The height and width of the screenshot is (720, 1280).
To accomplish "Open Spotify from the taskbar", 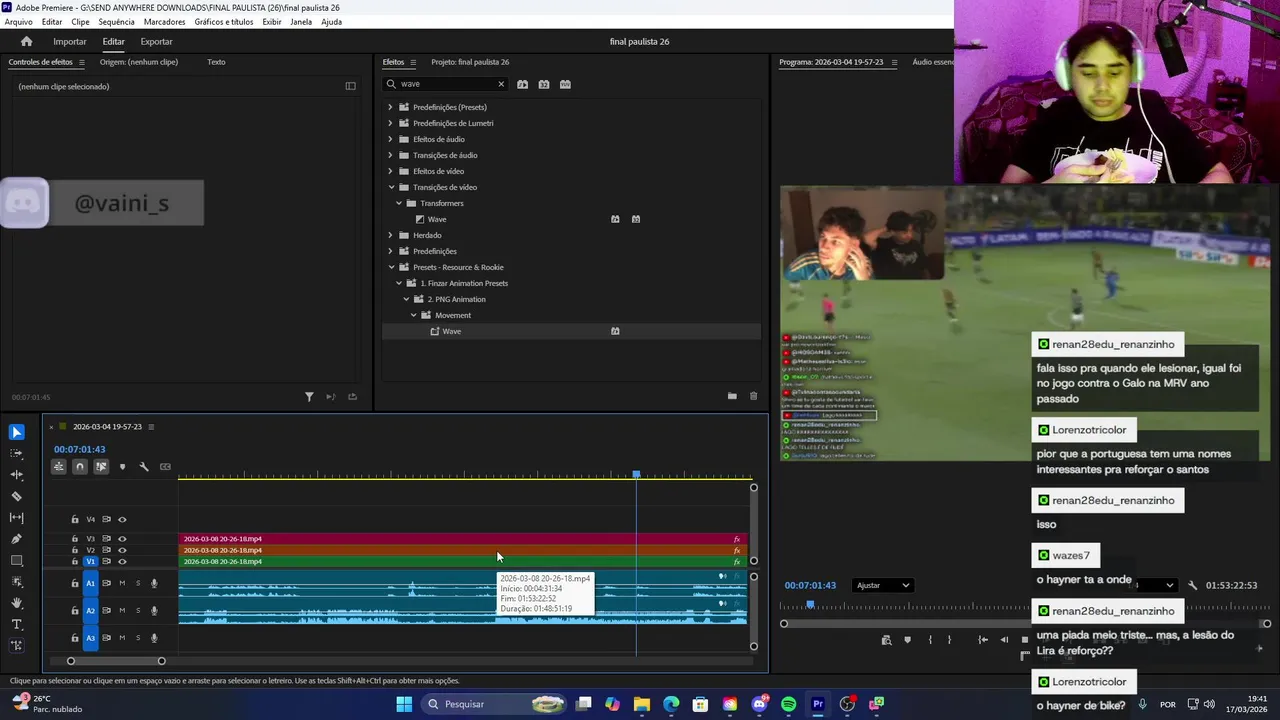I will [x=788, y=704].
